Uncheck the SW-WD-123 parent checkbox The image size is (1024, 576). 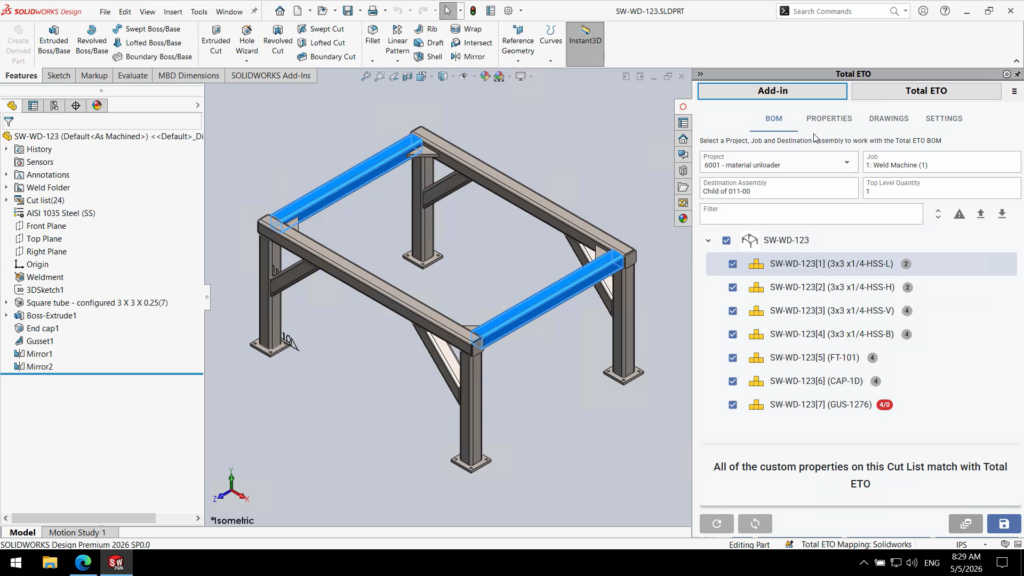coord(726,240)
